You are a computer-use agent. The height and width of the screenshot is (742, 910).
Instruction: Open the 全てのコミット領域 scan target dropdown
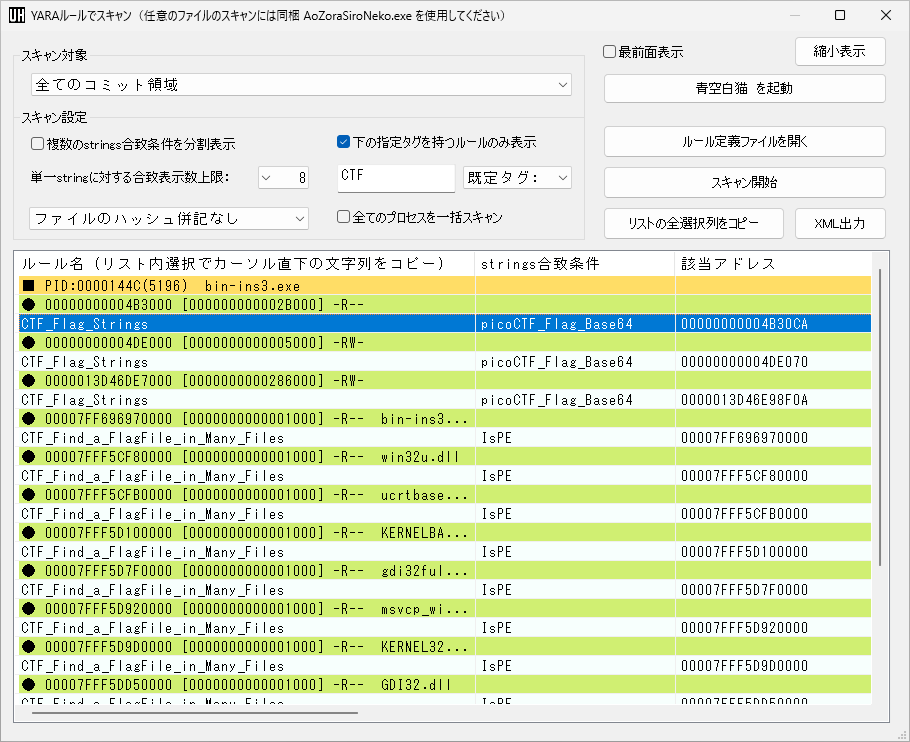pyautogui.click(x=300, y=85)
